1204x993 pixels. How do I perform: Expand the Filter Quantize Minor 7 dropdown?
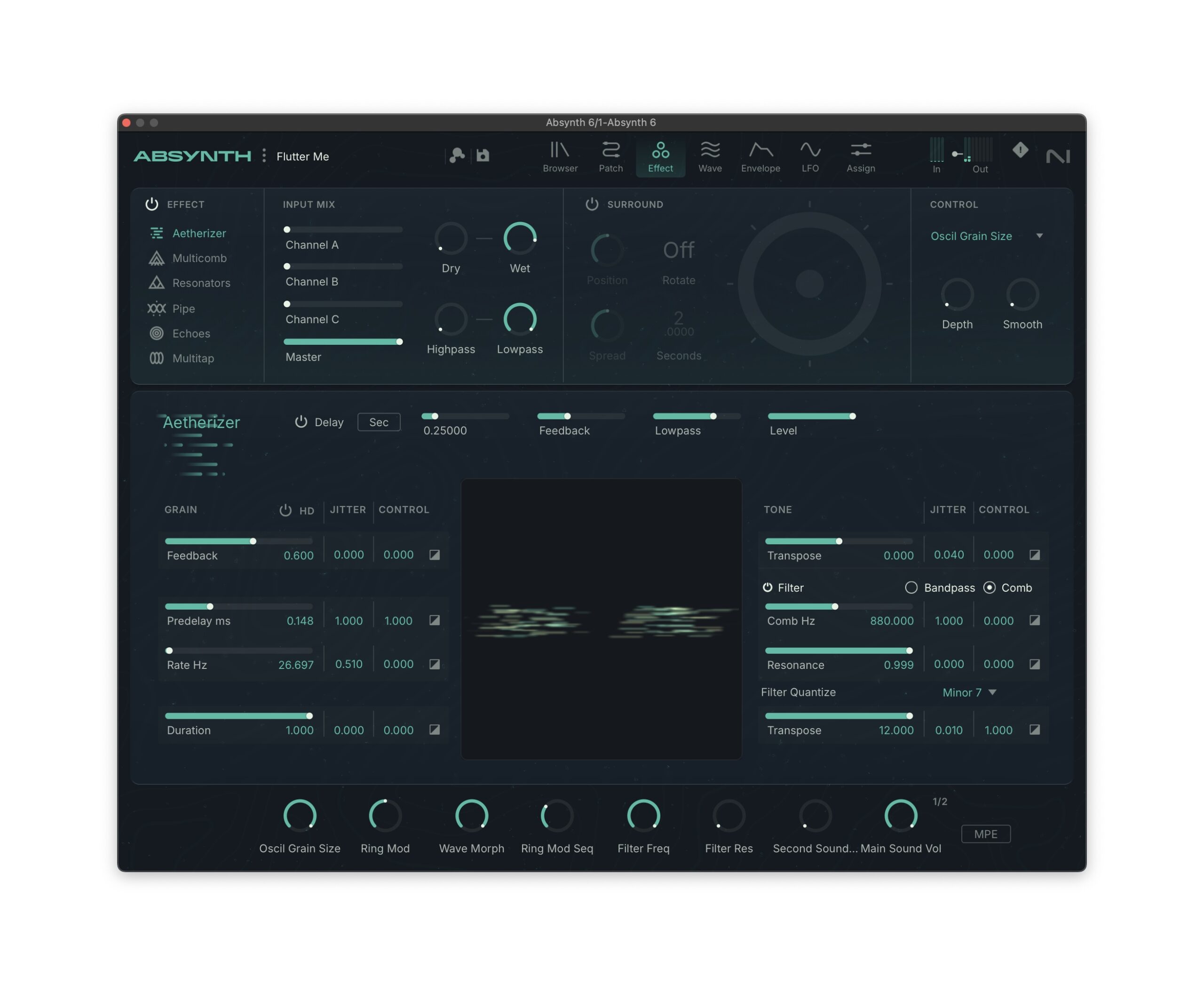pos(992,692)
